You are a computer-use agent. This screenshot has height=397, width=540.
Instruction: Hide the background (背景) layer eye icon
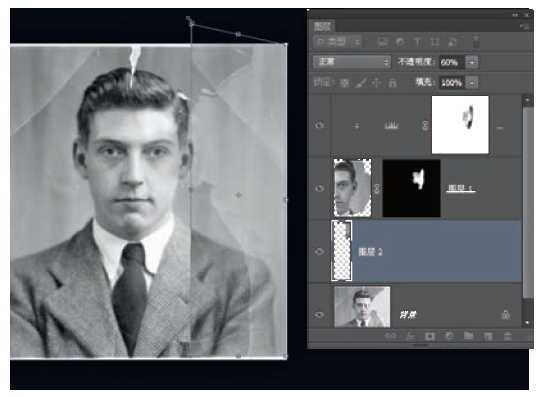click(x=319, y=315)
